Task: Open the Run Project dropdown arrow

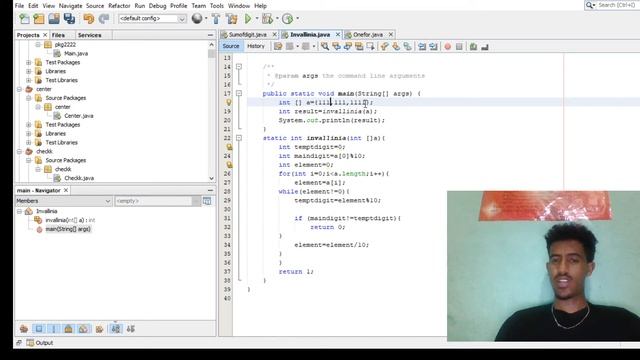Action: 257,19
